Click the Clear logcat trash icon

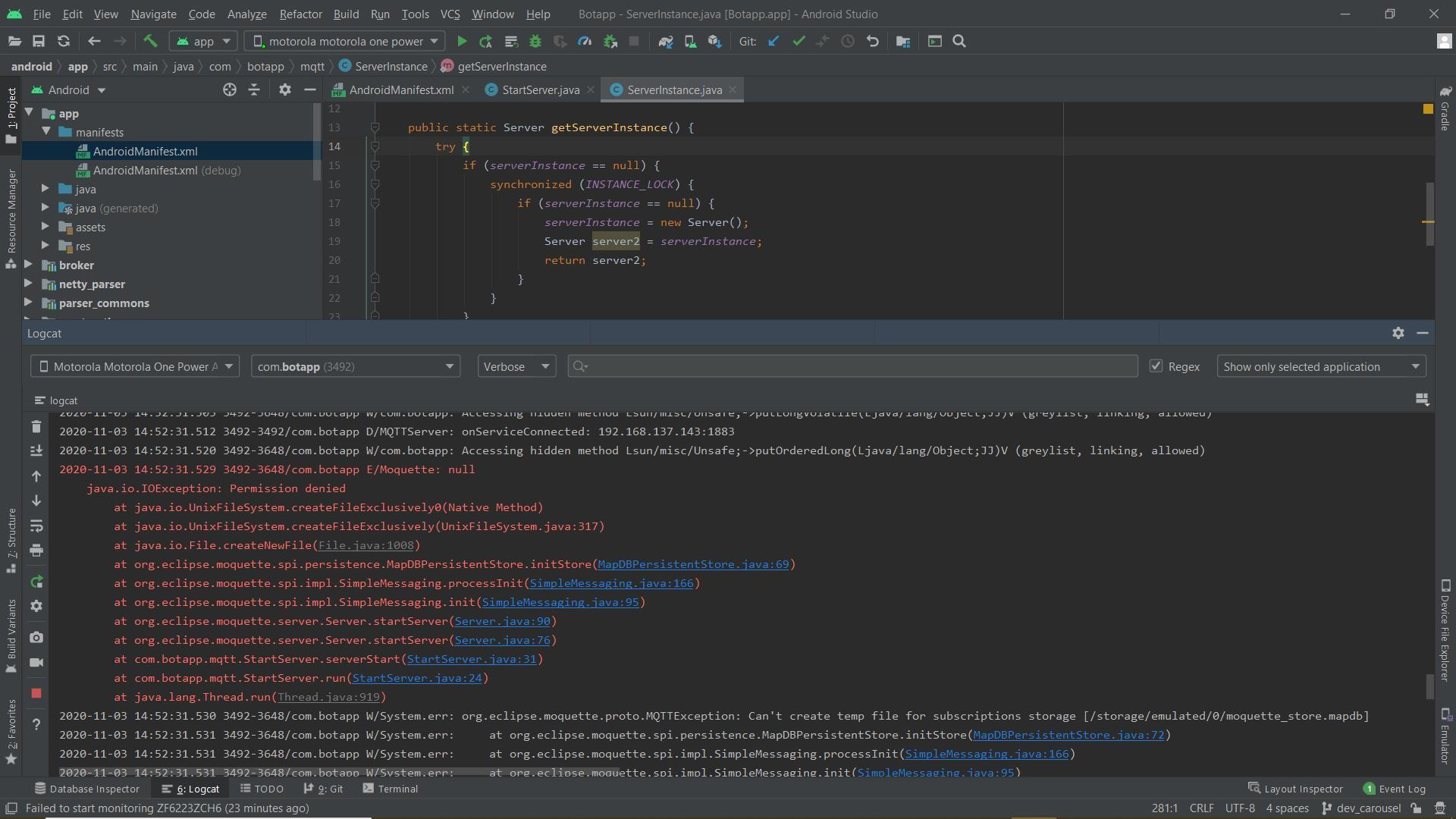point(36,427)
